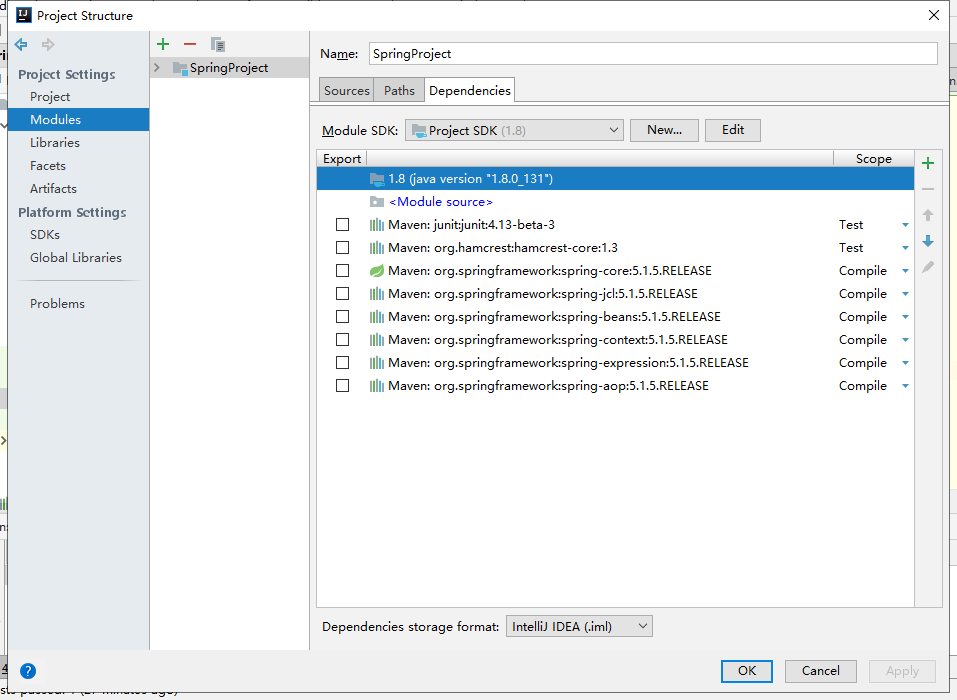Click the spring-beans library icon
This screenshot has height=700, width=957.
pos(377,317)
